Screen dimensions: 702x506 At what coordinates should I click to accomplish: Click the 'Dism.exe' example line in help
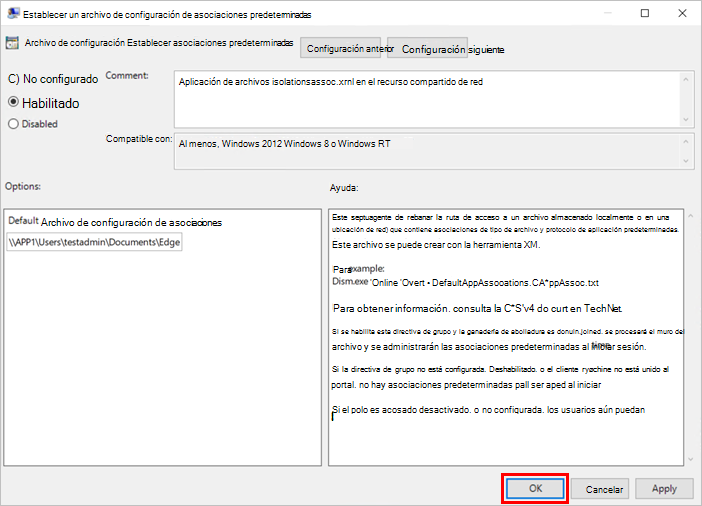point(465,283)
